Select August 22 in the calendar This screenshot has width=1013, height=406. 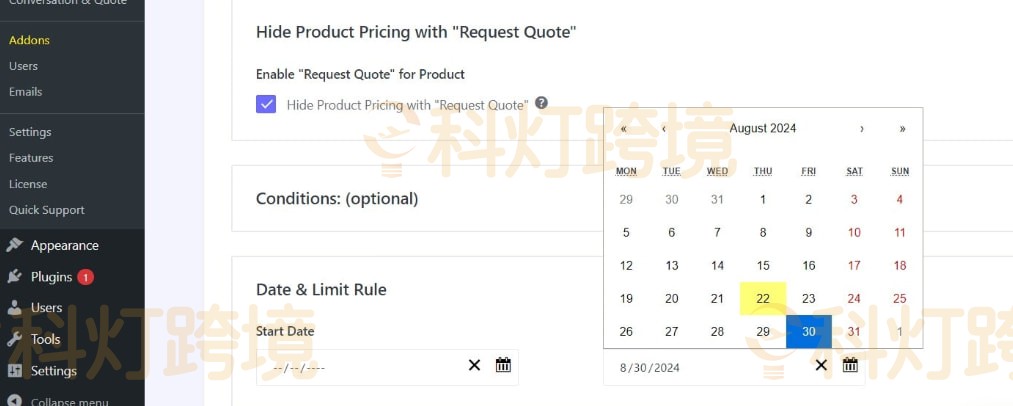coord(763,298)
